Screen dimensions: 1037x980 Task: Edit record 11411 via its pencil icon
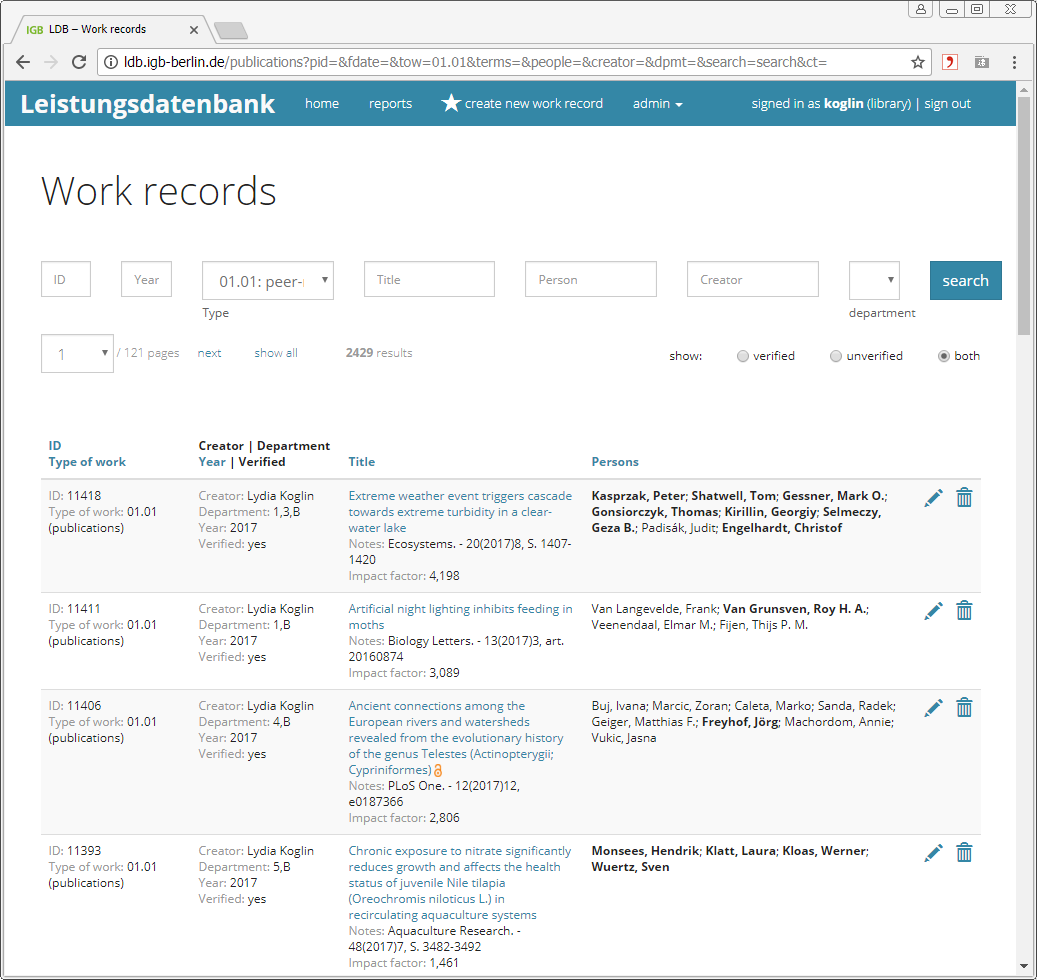pos(933,611)
